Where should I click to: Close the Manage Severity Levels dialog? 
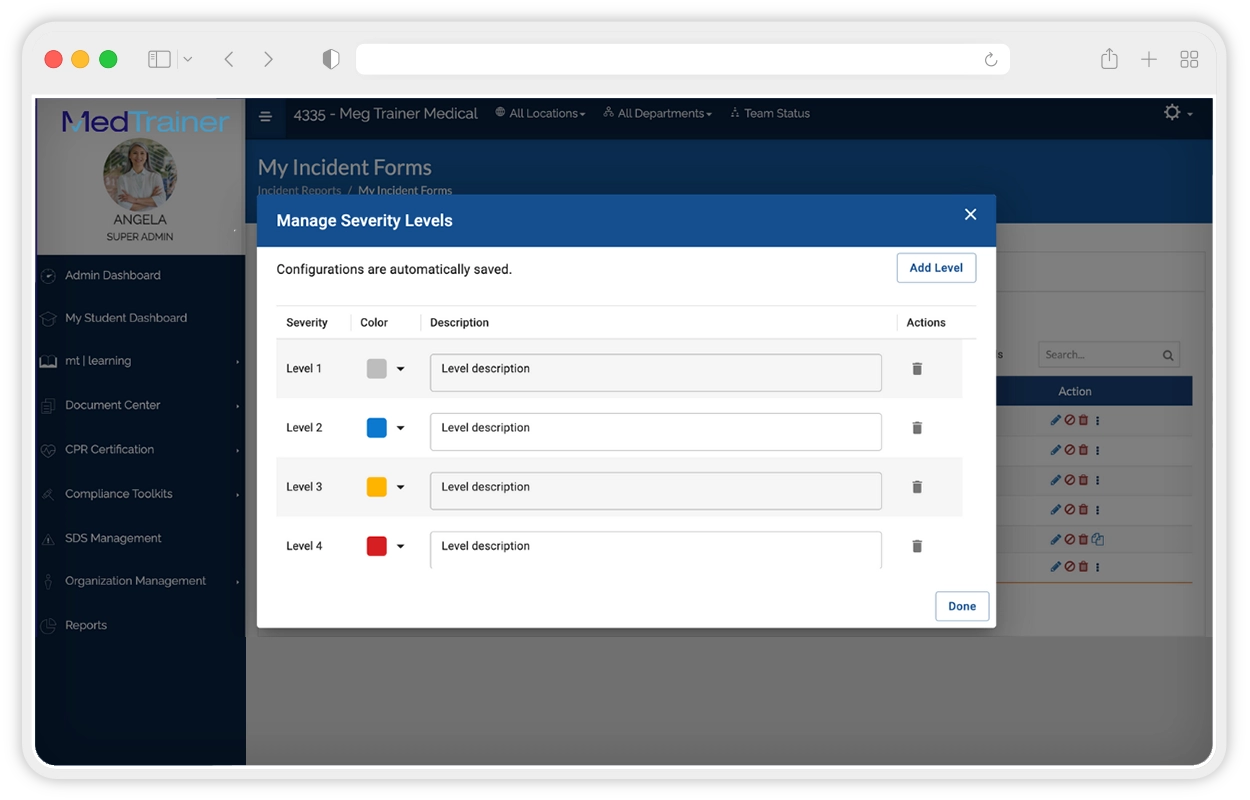point(970,215)
